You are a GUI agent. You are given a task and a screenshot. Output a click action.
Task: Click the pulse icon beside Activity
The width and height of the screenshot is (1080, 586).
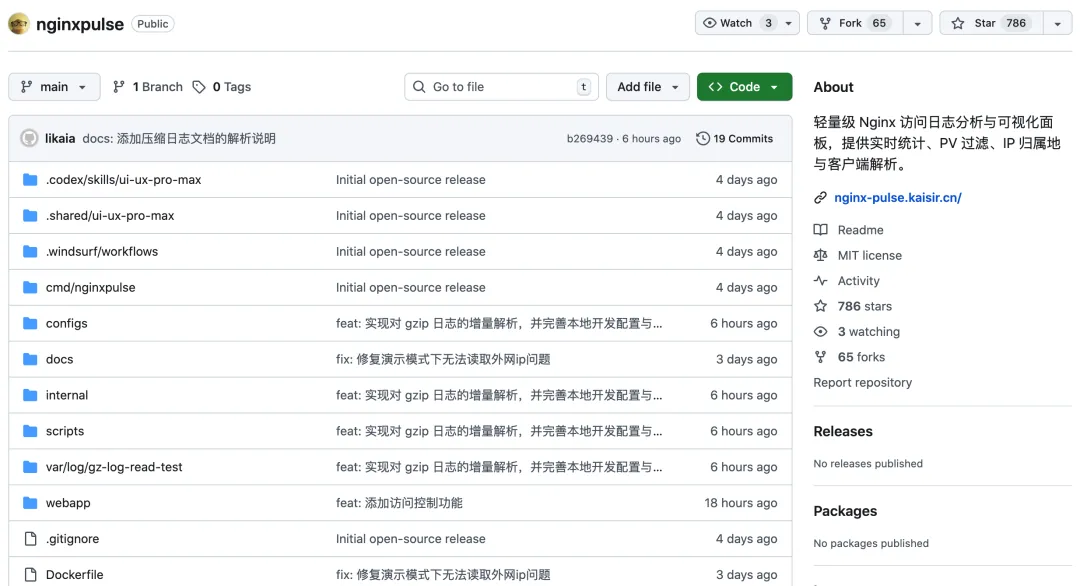(x=821, y=281)
